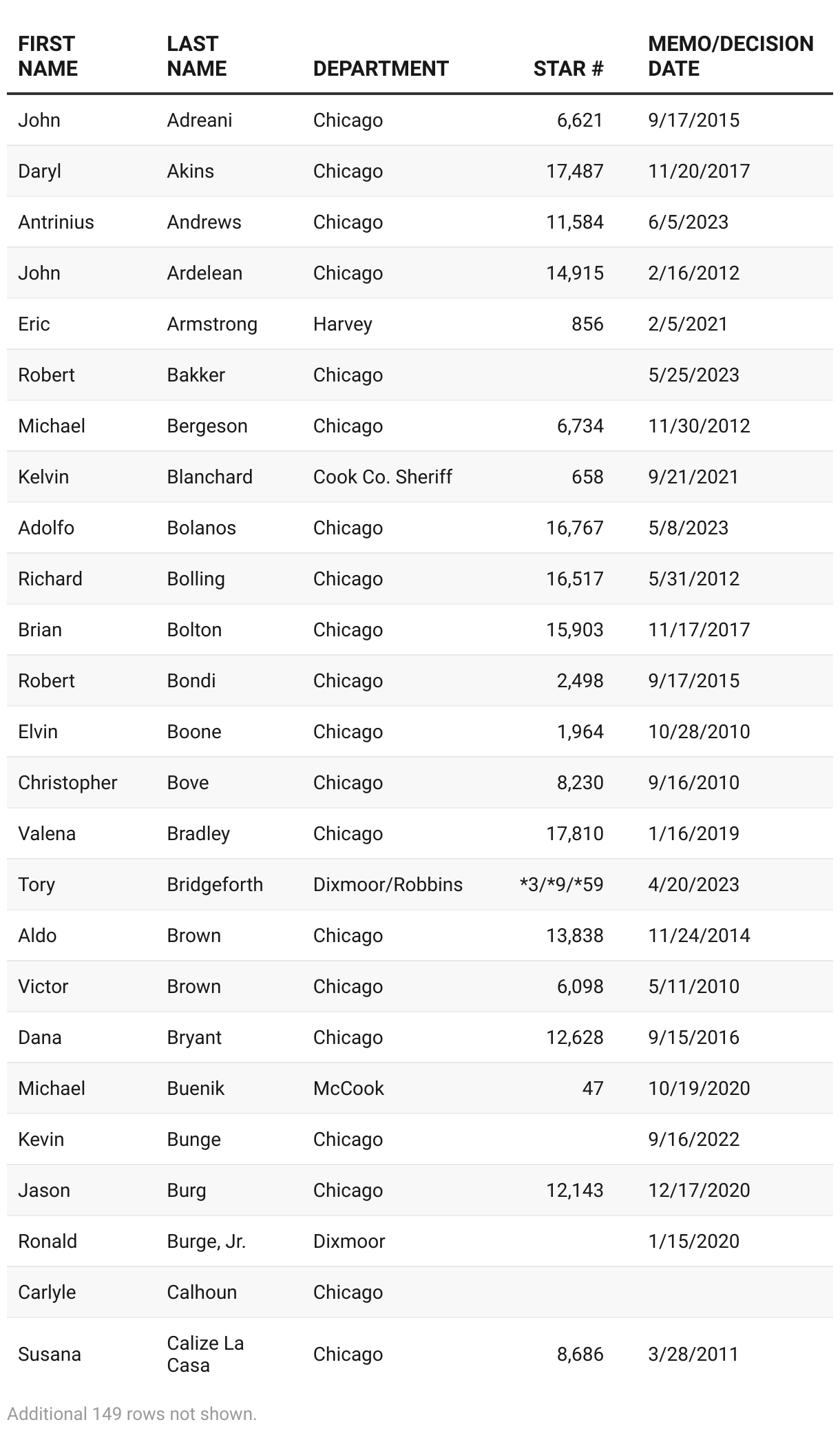
Task: Select the first name Antrinius
Action: (x=56, y=222)
